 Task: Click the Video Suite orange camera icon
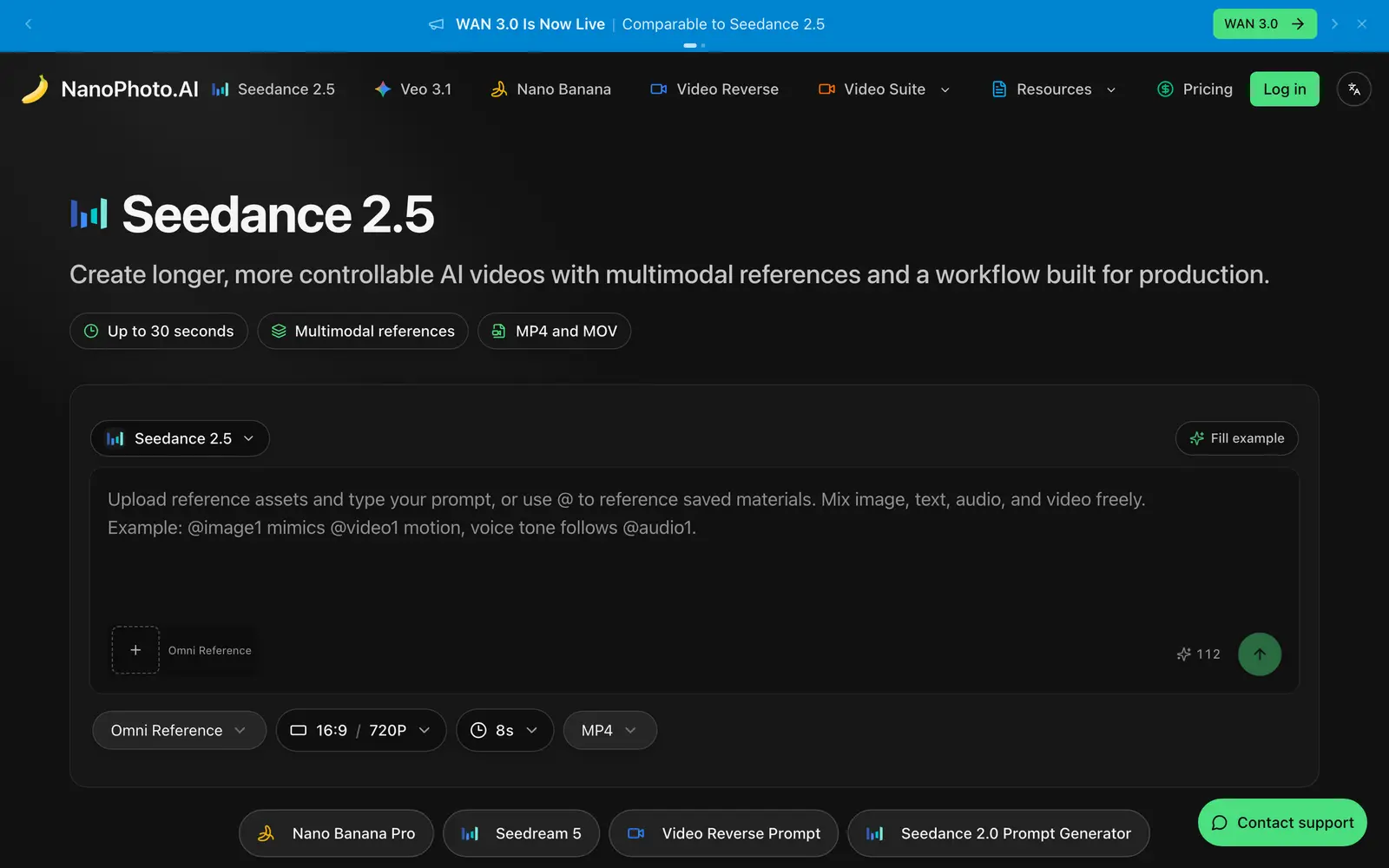[x=826, y=89]
